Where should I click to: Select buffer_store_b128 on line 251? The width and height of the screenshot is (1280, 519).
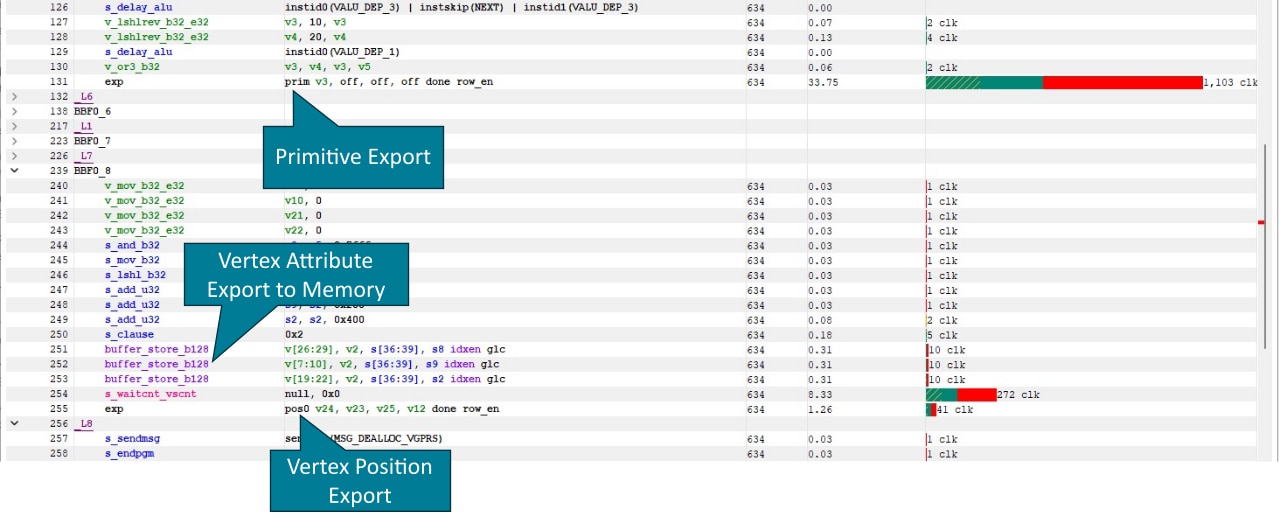156,350
